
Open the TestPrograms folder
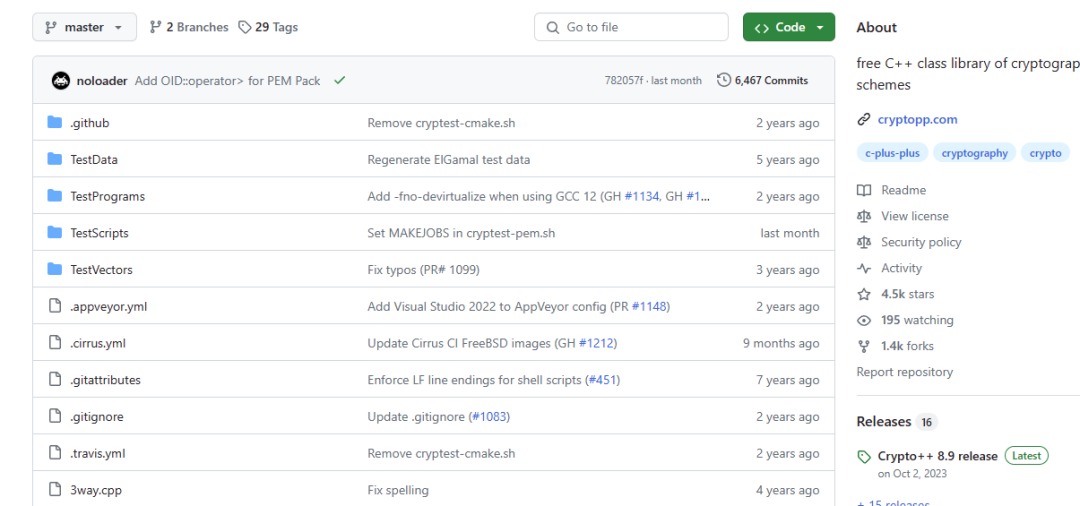point(107,196)
